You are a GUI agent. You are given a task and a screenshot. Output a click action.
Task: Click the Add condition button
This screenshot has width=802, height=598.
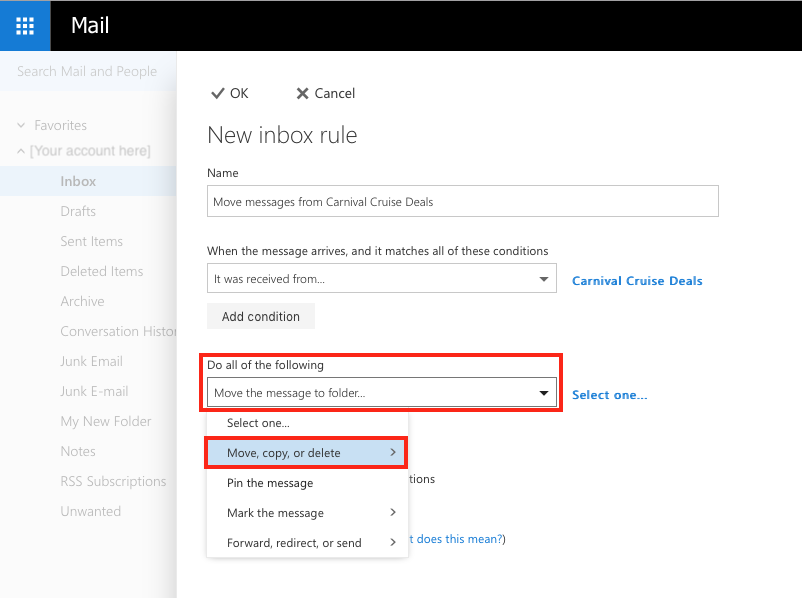click(x=260, y=316)
